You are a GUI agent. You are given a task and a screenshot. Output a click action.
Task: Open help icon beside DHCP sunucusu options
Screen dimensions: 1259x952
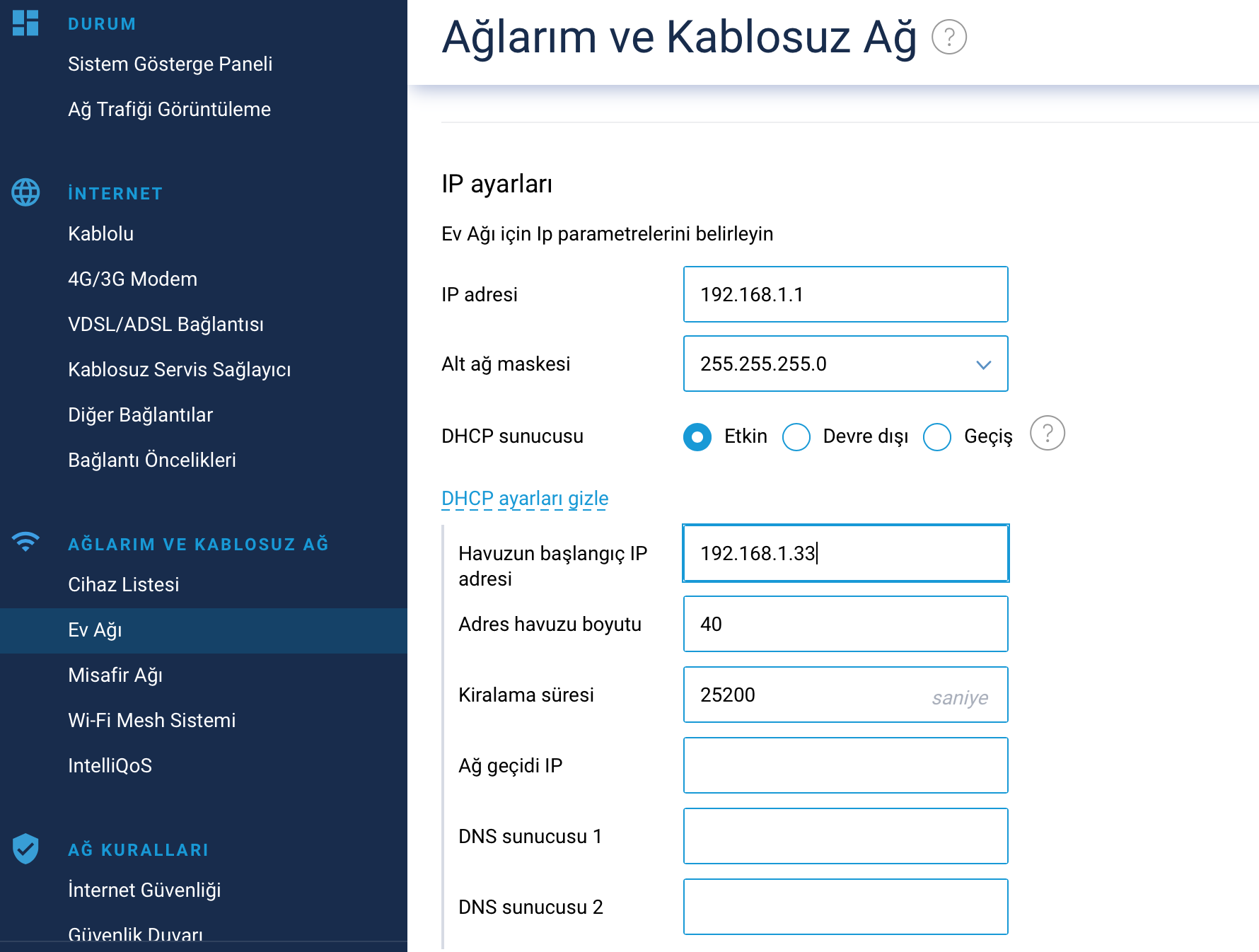[x=1047, y=433]
